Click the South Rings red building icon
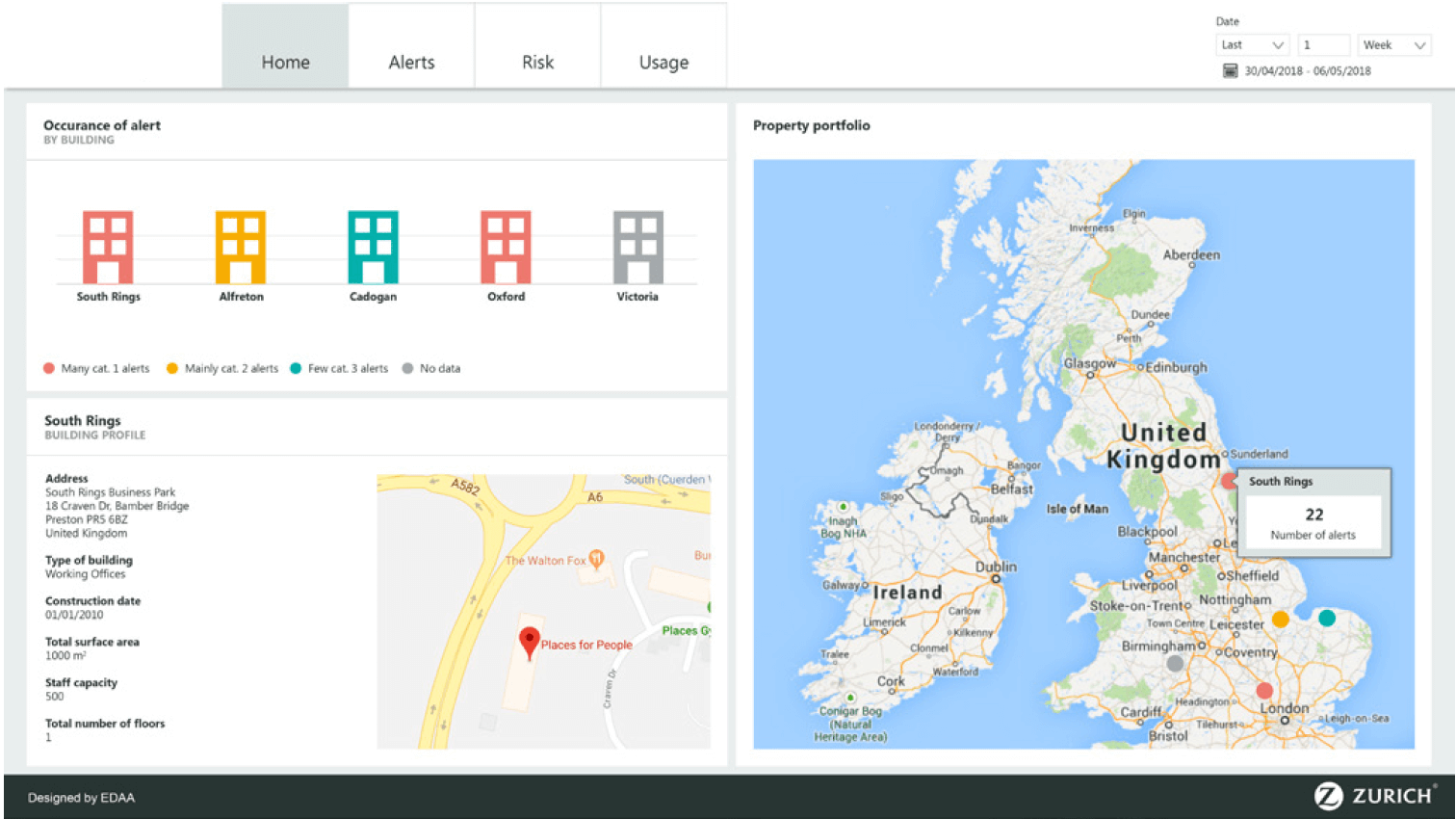1456x819 pixels. pyautogui.click(x=108, y=247)
